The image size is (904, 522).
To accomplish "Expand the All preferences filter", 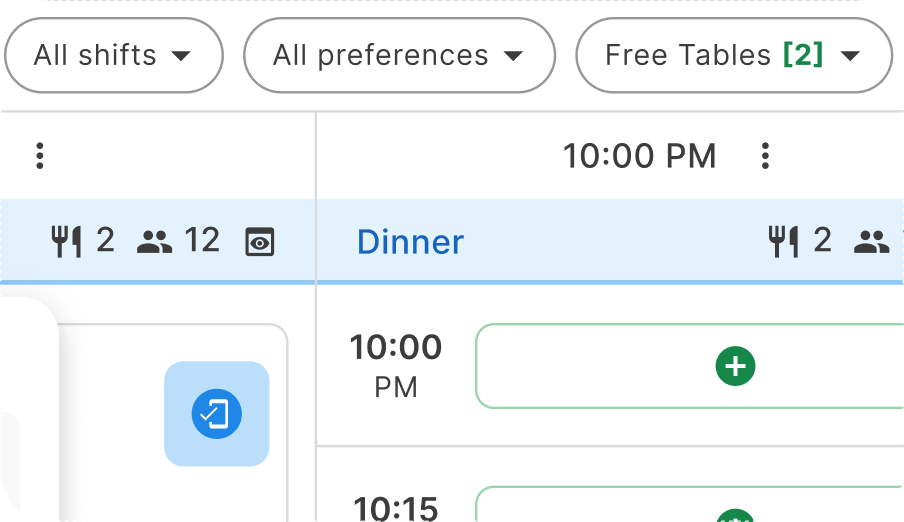I will (399, 55).
